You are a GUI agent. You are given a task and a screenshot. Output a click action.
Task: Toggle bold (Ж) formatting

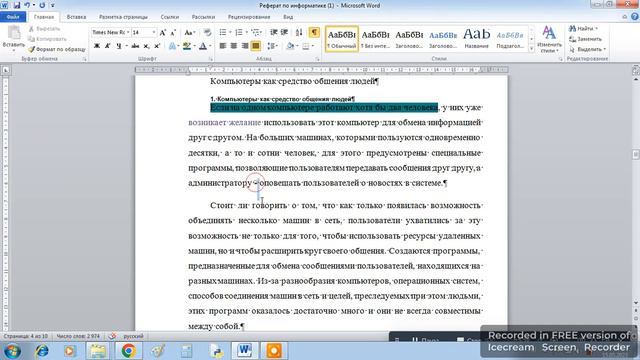click(x=97, y=46)
